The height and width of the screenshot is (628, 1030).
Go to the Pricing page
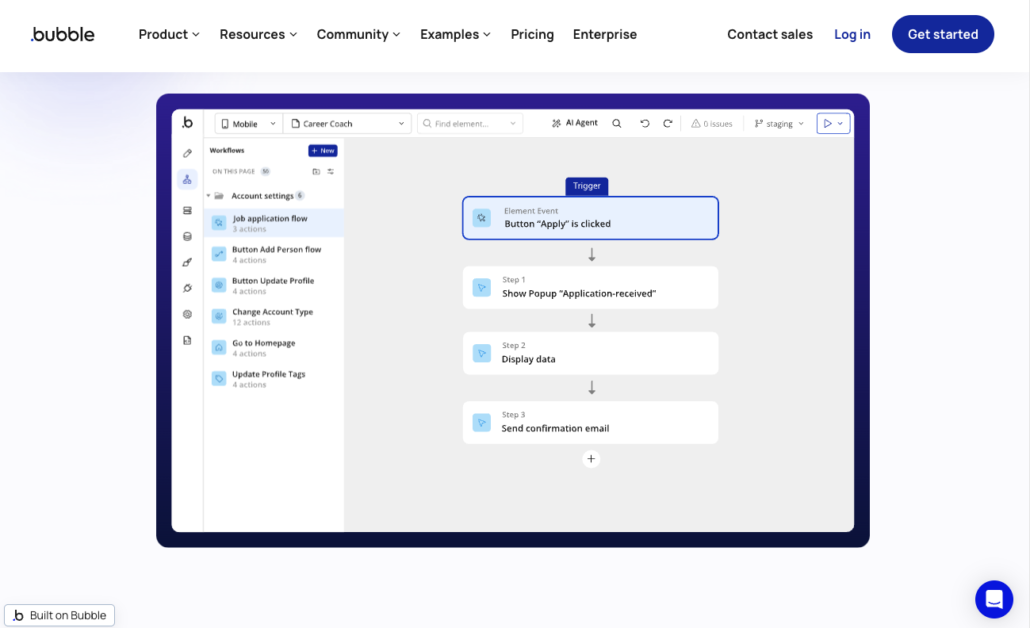[532, 34]
